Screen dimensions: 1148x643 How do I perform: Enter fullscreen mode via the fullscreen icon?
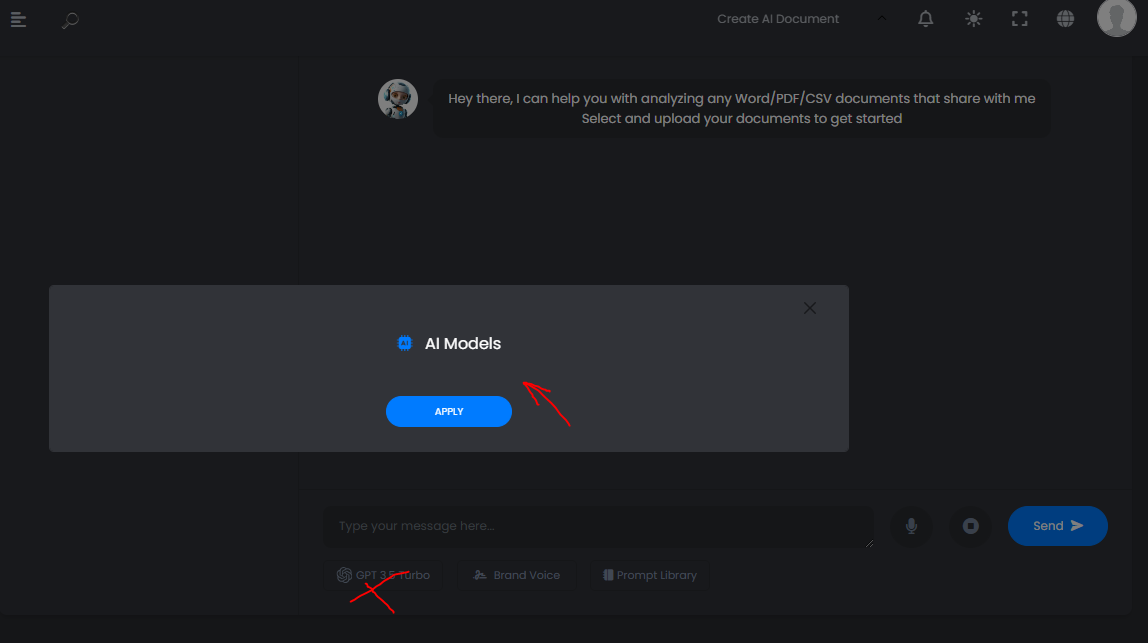(1019, 19)
